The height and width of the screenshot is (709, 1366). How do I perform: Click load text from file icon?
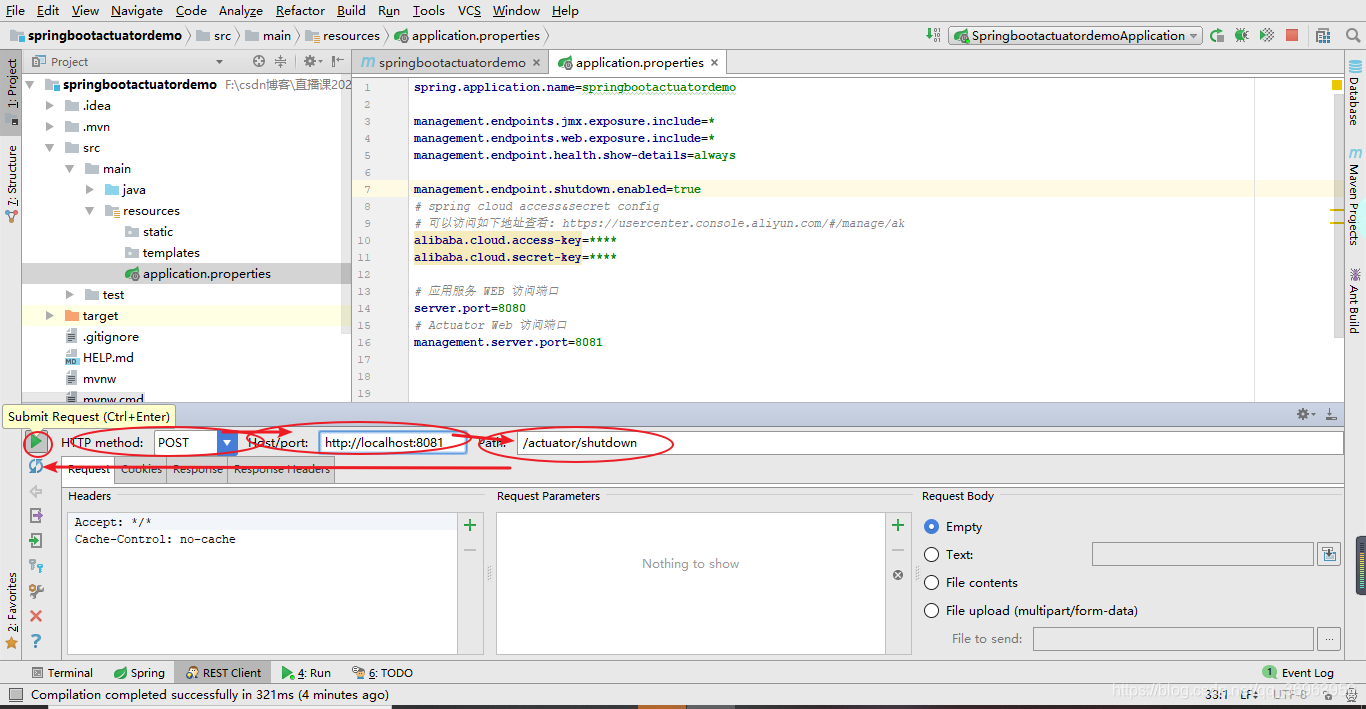(1329, 554)
